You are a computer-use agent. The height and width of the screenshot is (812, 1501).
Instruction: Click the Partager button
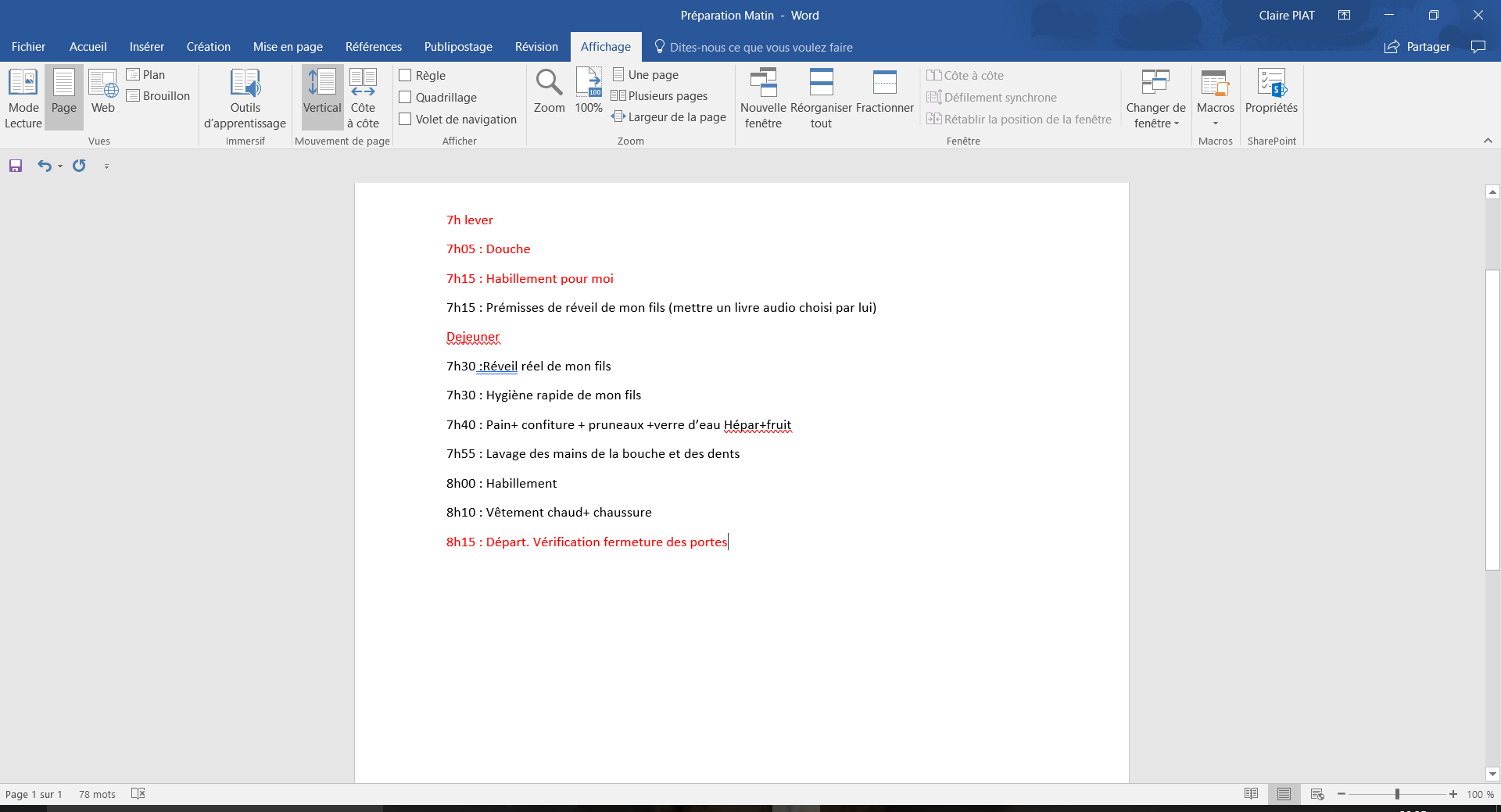1417,47
